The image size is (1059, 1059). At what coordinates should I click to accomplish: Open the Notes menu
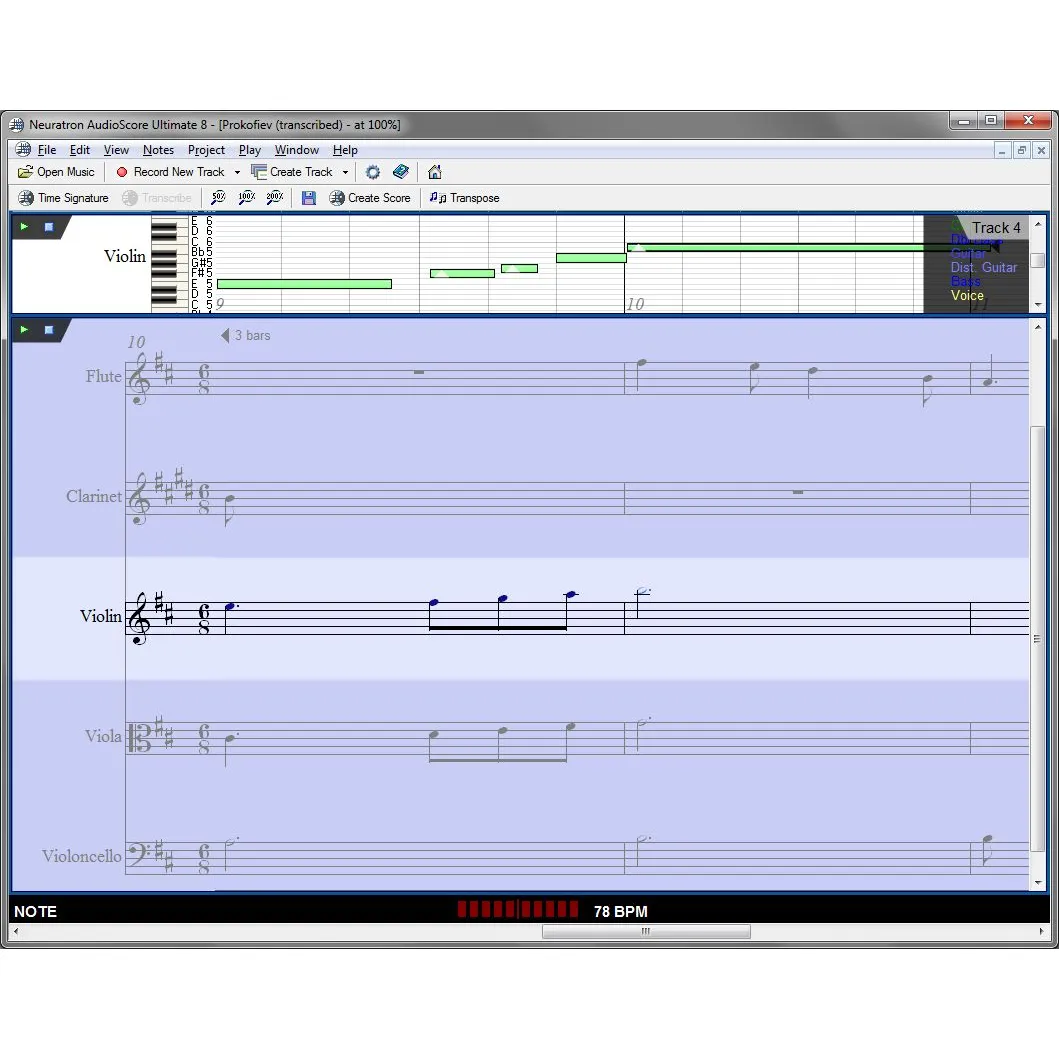tap(158, 150)
